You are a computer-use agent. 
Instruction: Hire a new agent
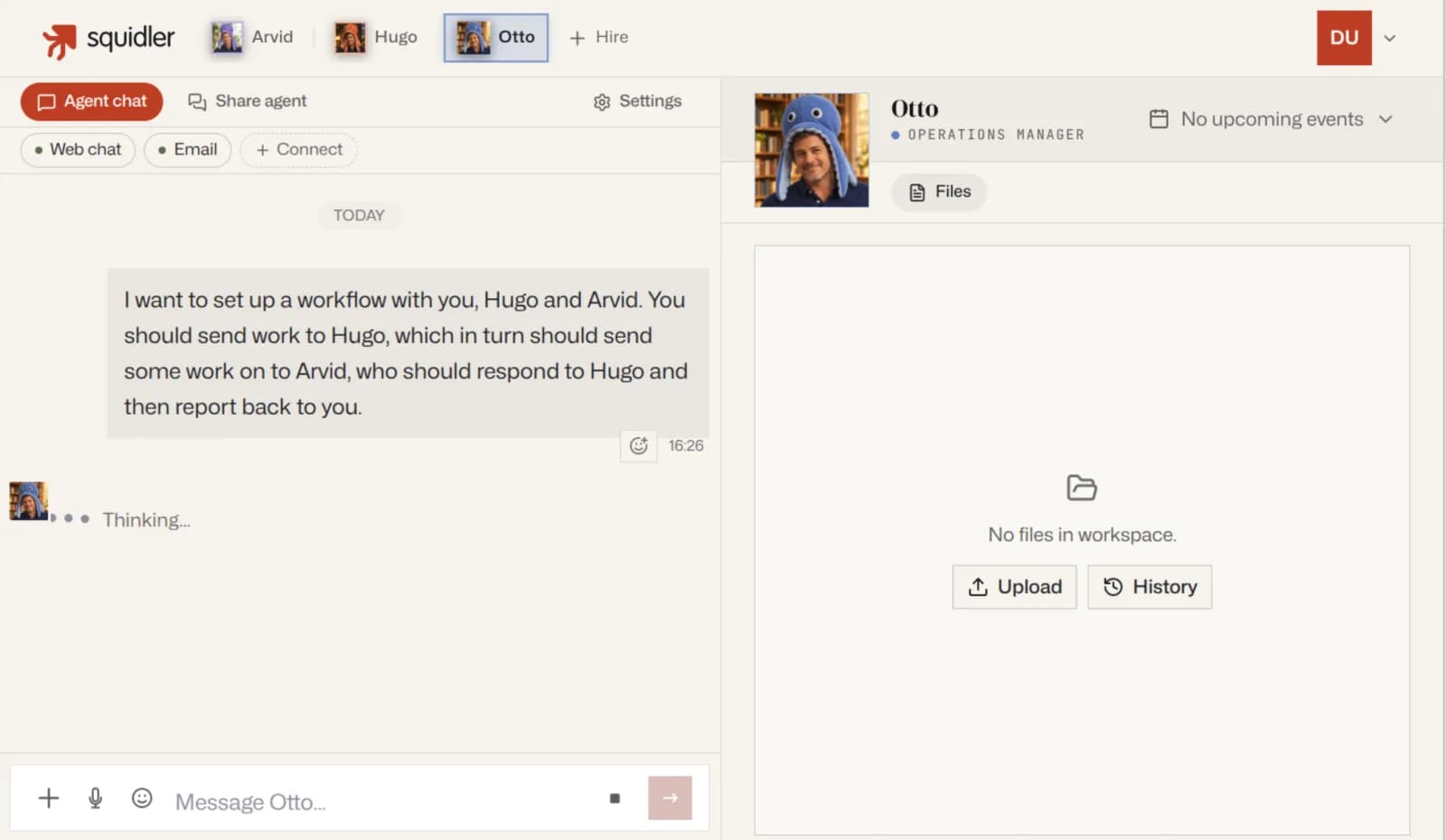pos(598,37)
